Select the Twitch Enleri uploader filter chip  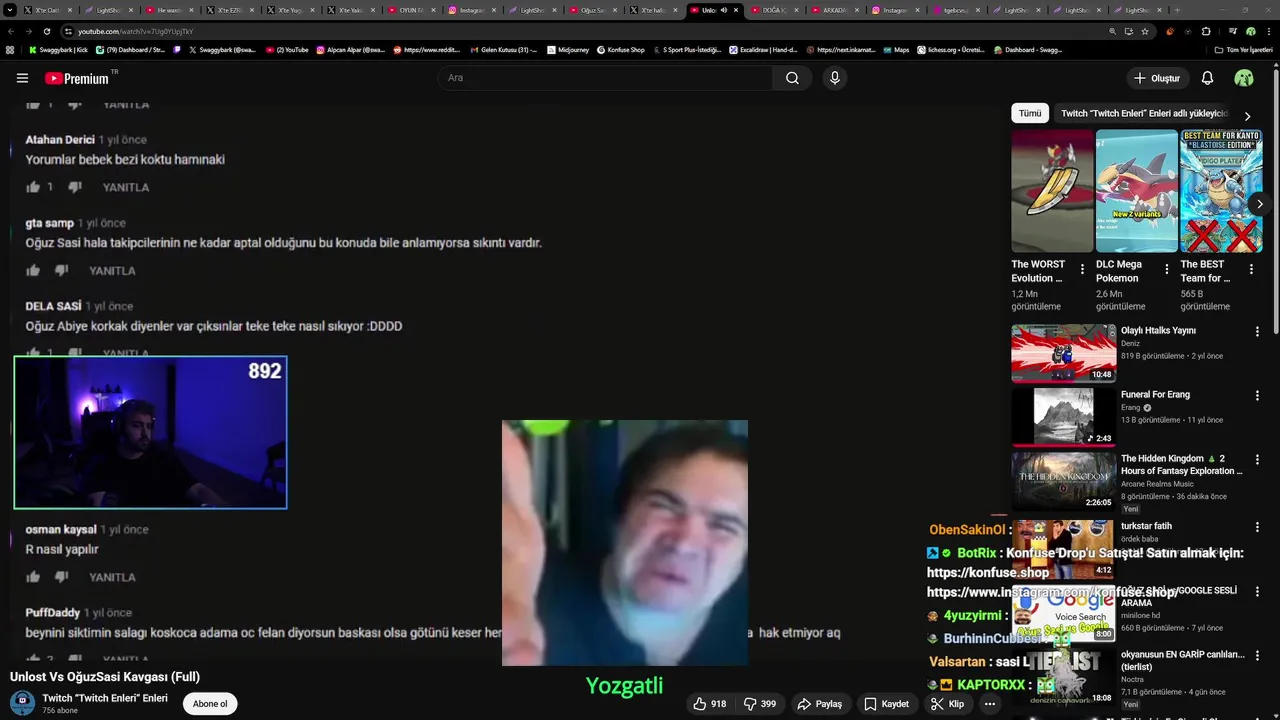point(1143,113)
